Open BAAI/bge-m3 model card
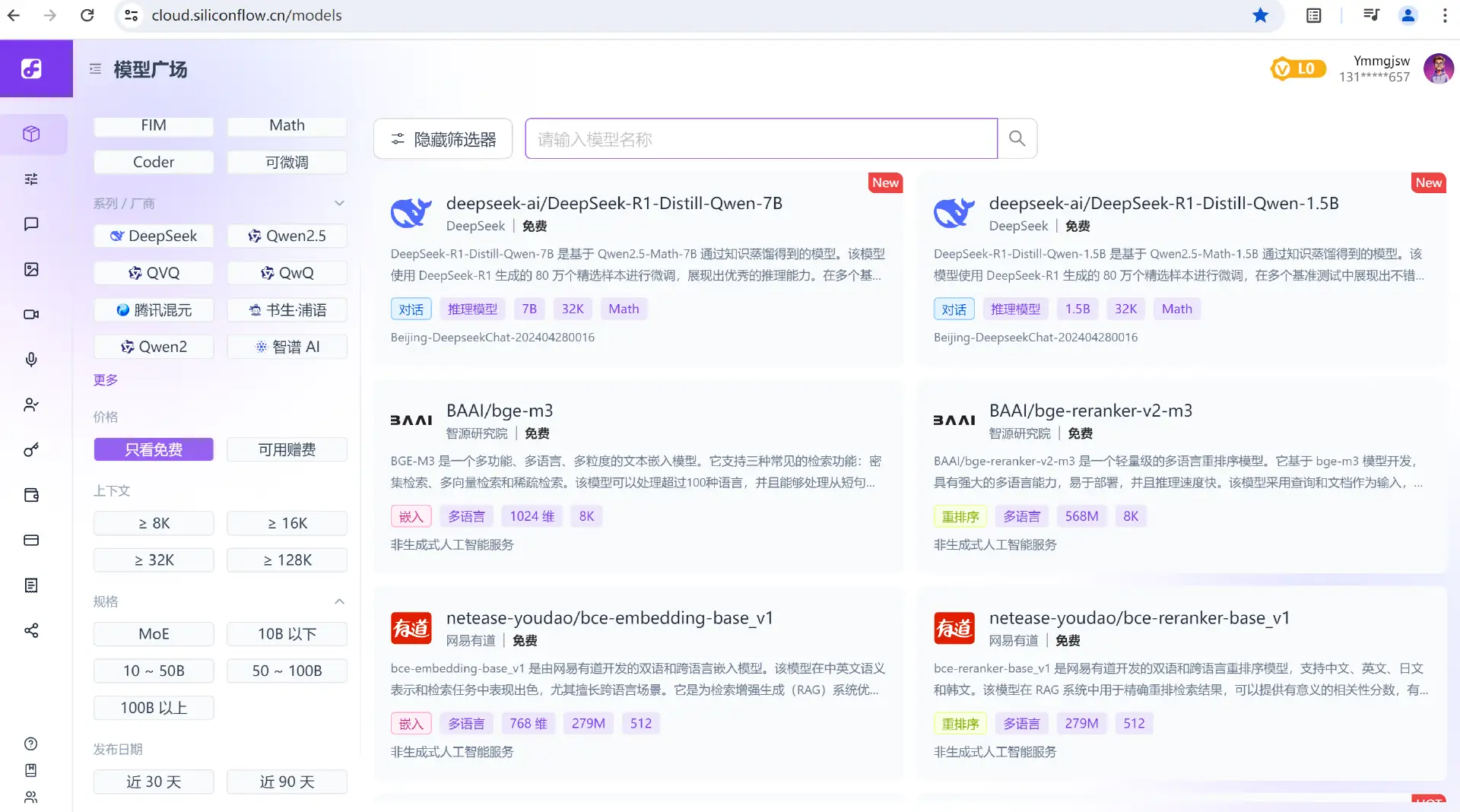 (x=638, y=477)
